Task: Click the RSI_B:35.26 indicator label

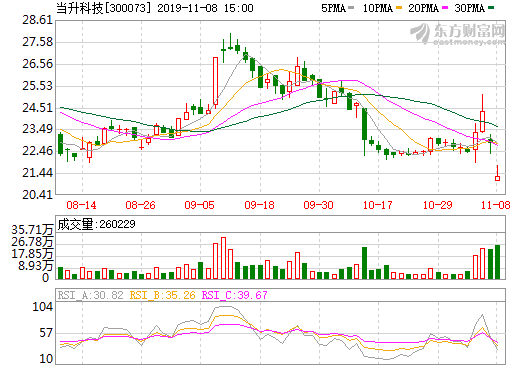Action: [x=162, y=295]
